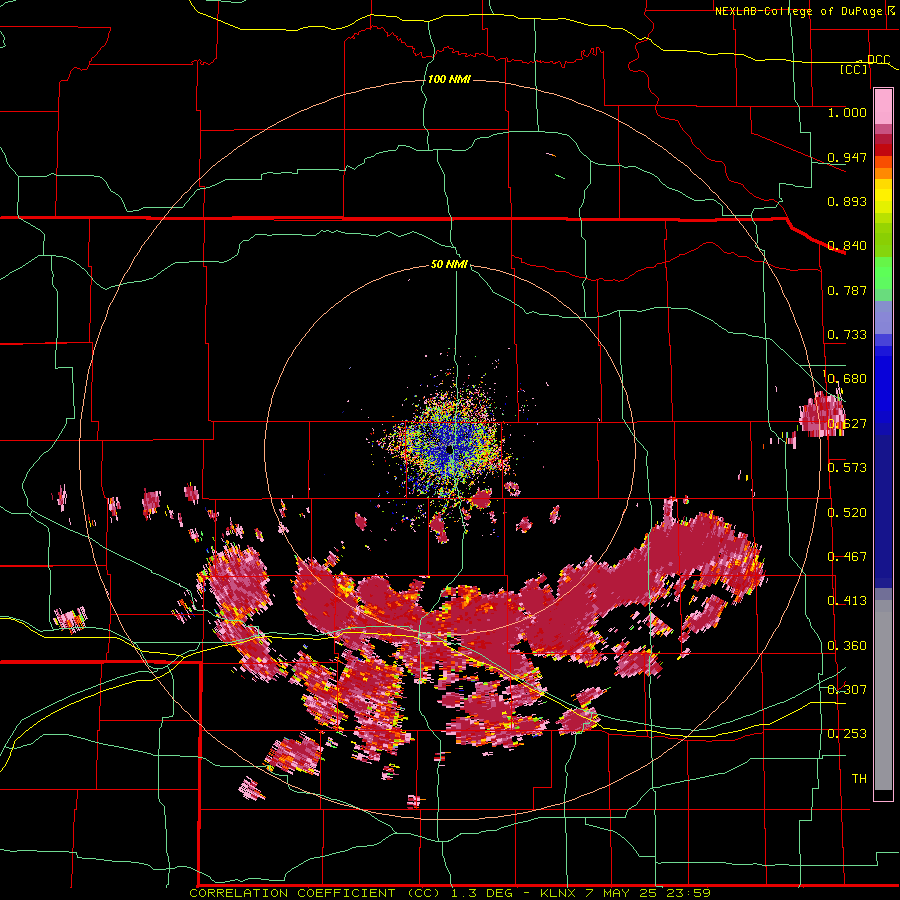
Task: Click the 0.787 legend value
Action: [847, 290]
